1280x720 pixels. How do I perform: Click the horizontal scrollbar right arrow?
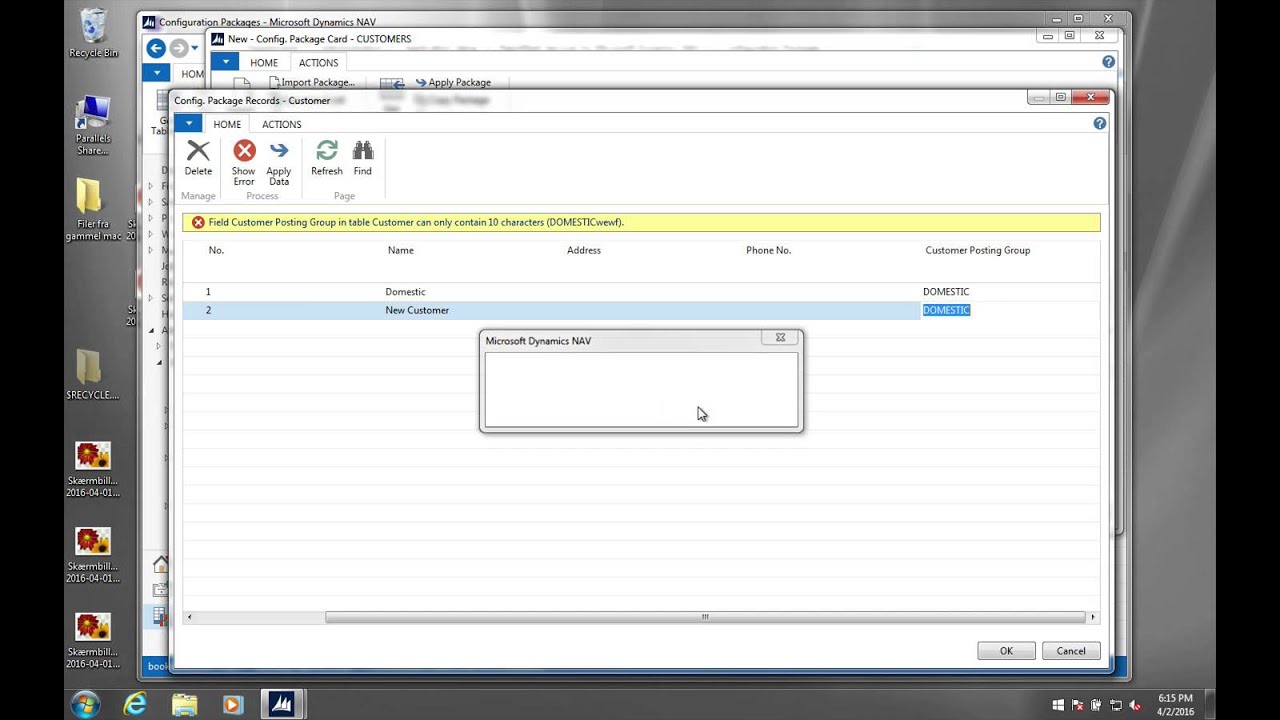pyautogui.click(x=1093, y=617)
